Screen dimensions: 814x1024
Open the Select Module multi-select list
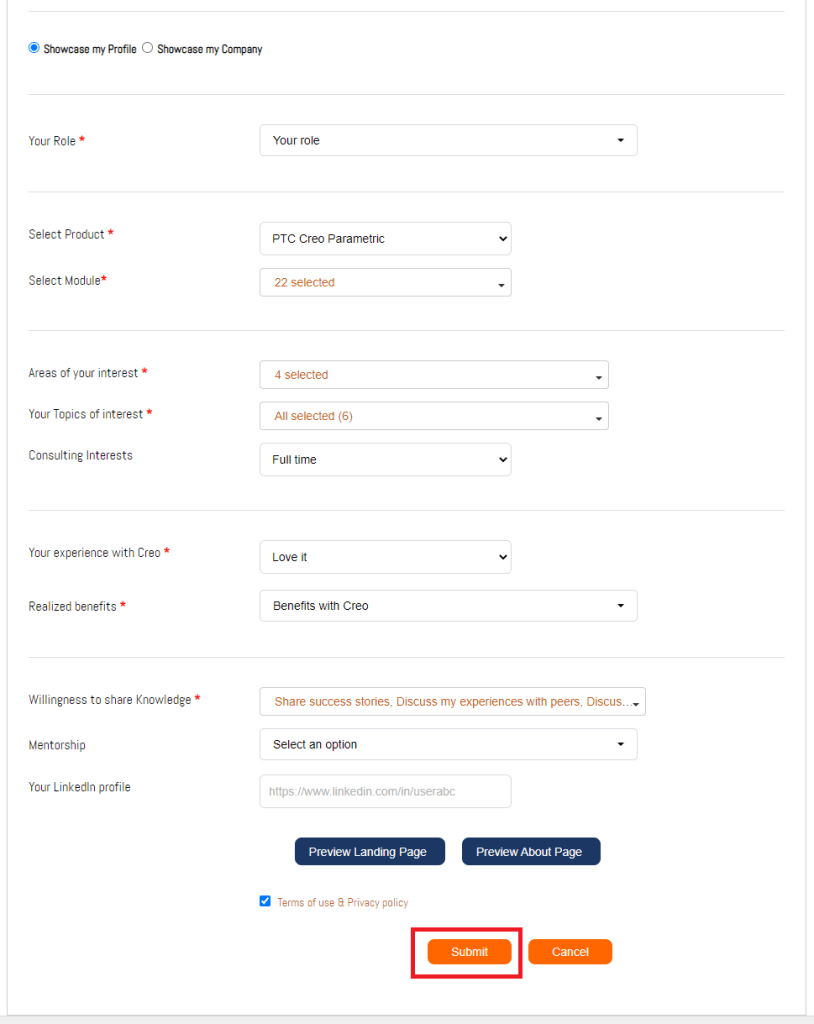[x=385, y=283]
